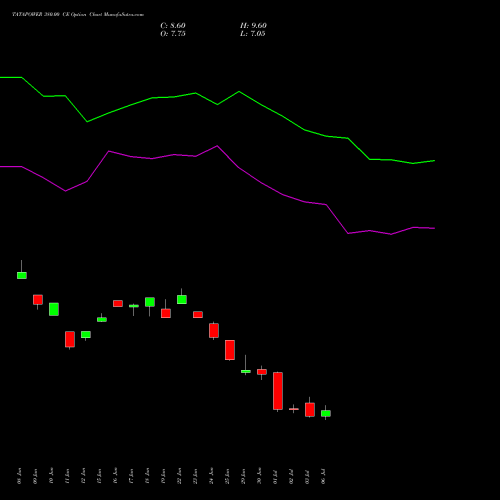Click the green candle for 22 Jun
This screenshot has width=500, height=500.
pyautogui.click(x=182, y=299)
